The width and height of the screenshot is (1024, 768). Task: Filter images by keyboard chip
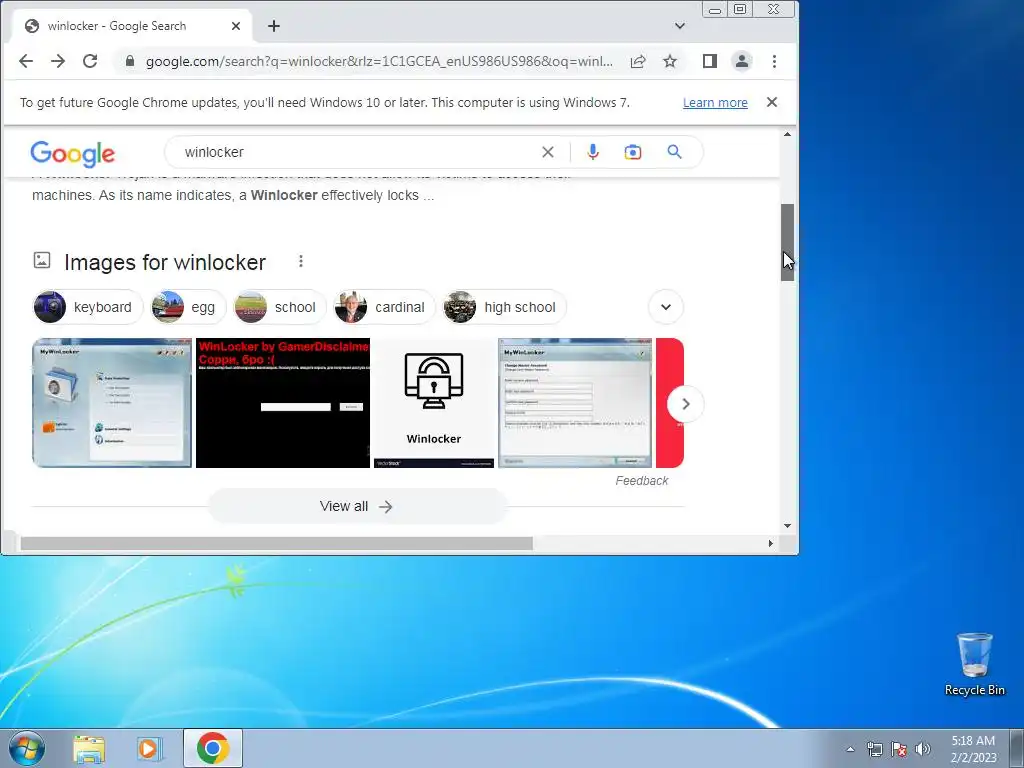[x=88, y=307]
